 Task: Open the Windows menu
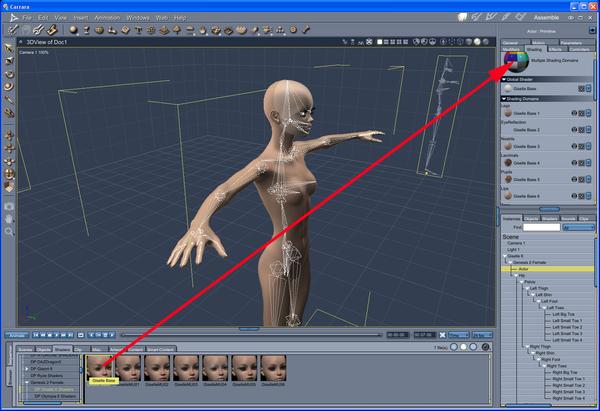(x=138, y=18)
